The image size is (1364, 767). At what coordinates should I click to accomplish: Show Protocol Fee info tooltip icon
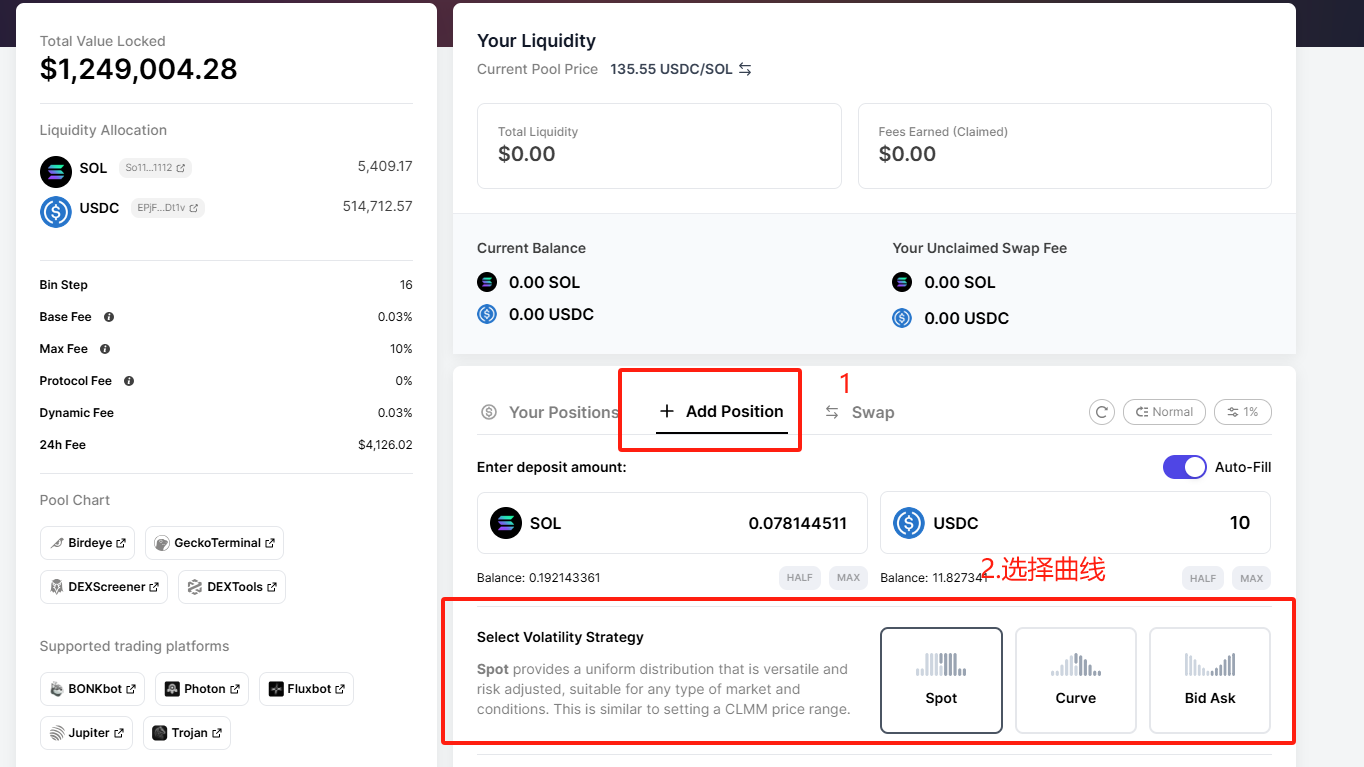point(129,381)
